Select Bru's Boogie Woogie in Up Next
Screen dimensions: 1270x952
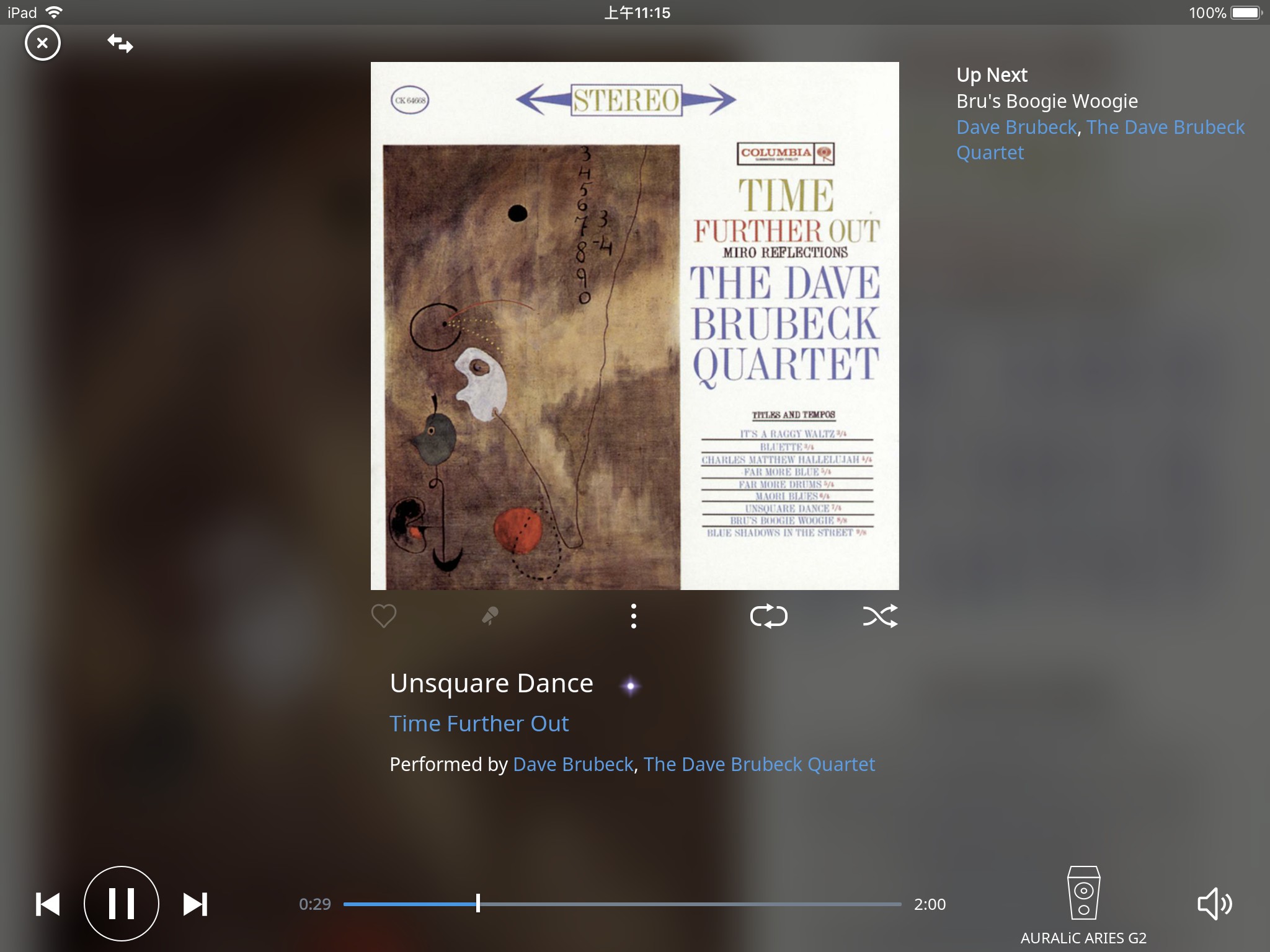point(1047,101)
